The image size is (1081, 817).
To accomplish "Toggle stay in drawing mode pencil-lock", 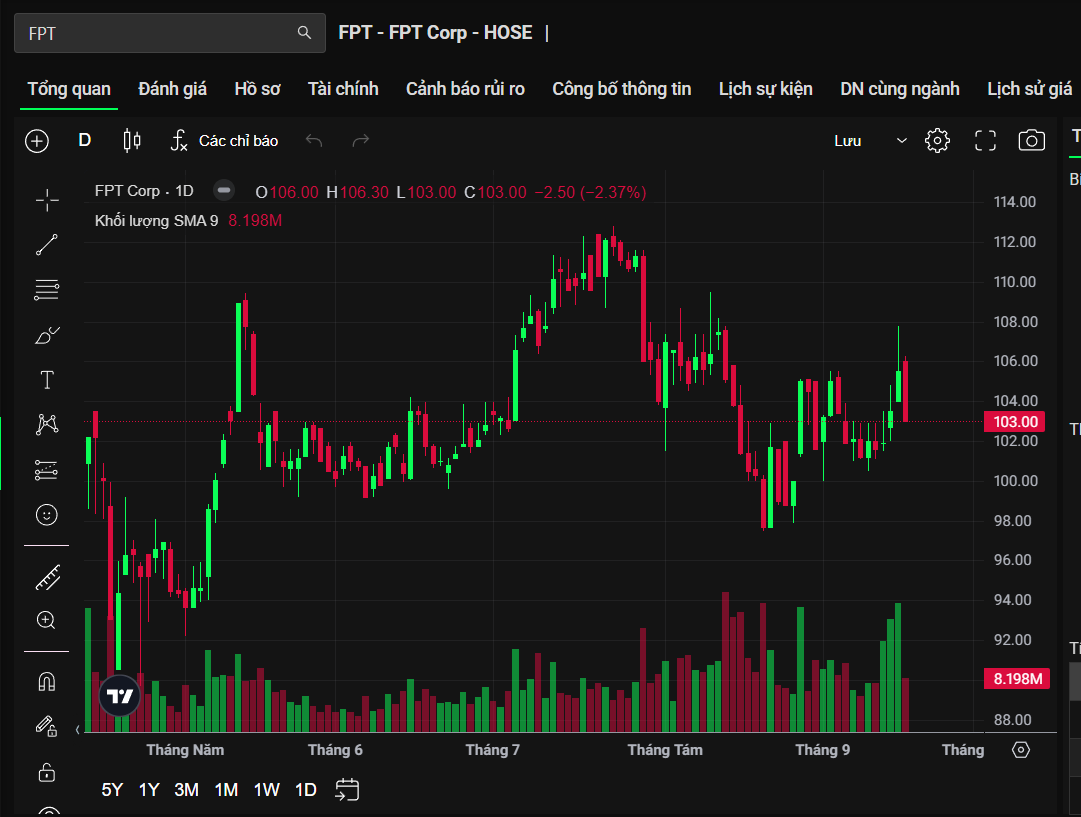I will (x=46, y=726).
